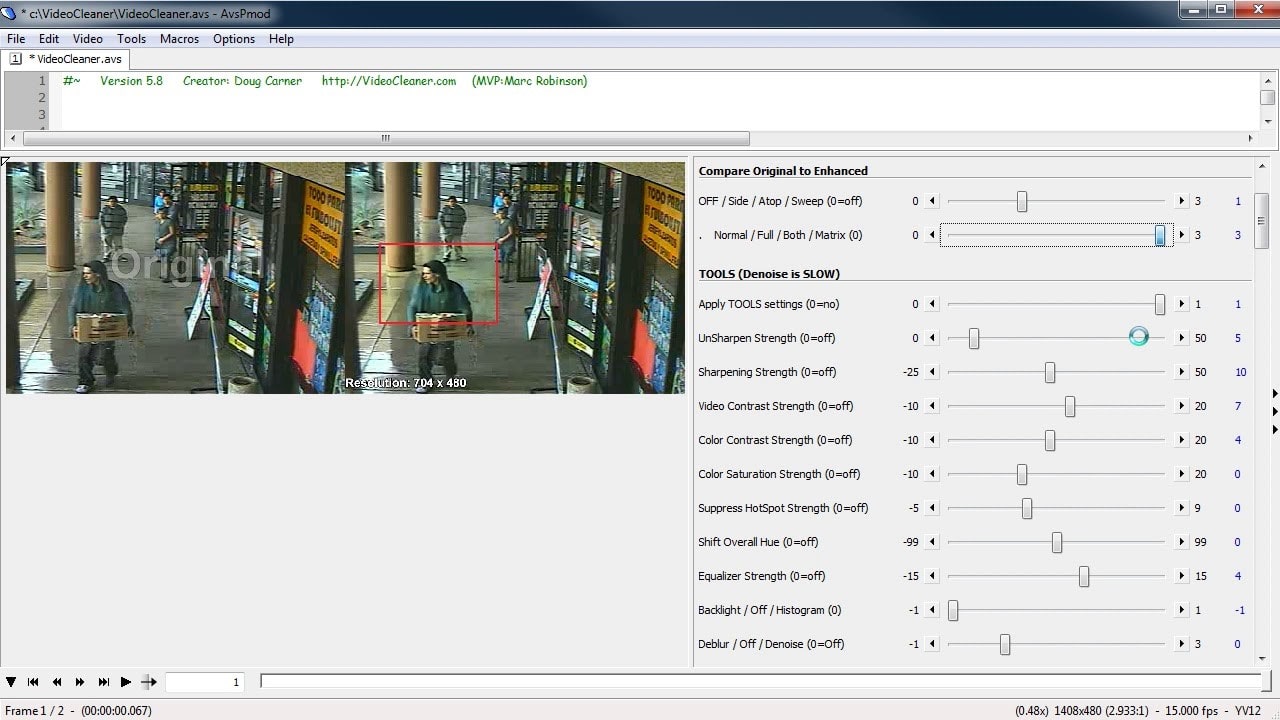The width and height of the screenshot is (1280, 720).
Task: Click left arrow of Shift Overall Hue slider
Action: [933, 542]
